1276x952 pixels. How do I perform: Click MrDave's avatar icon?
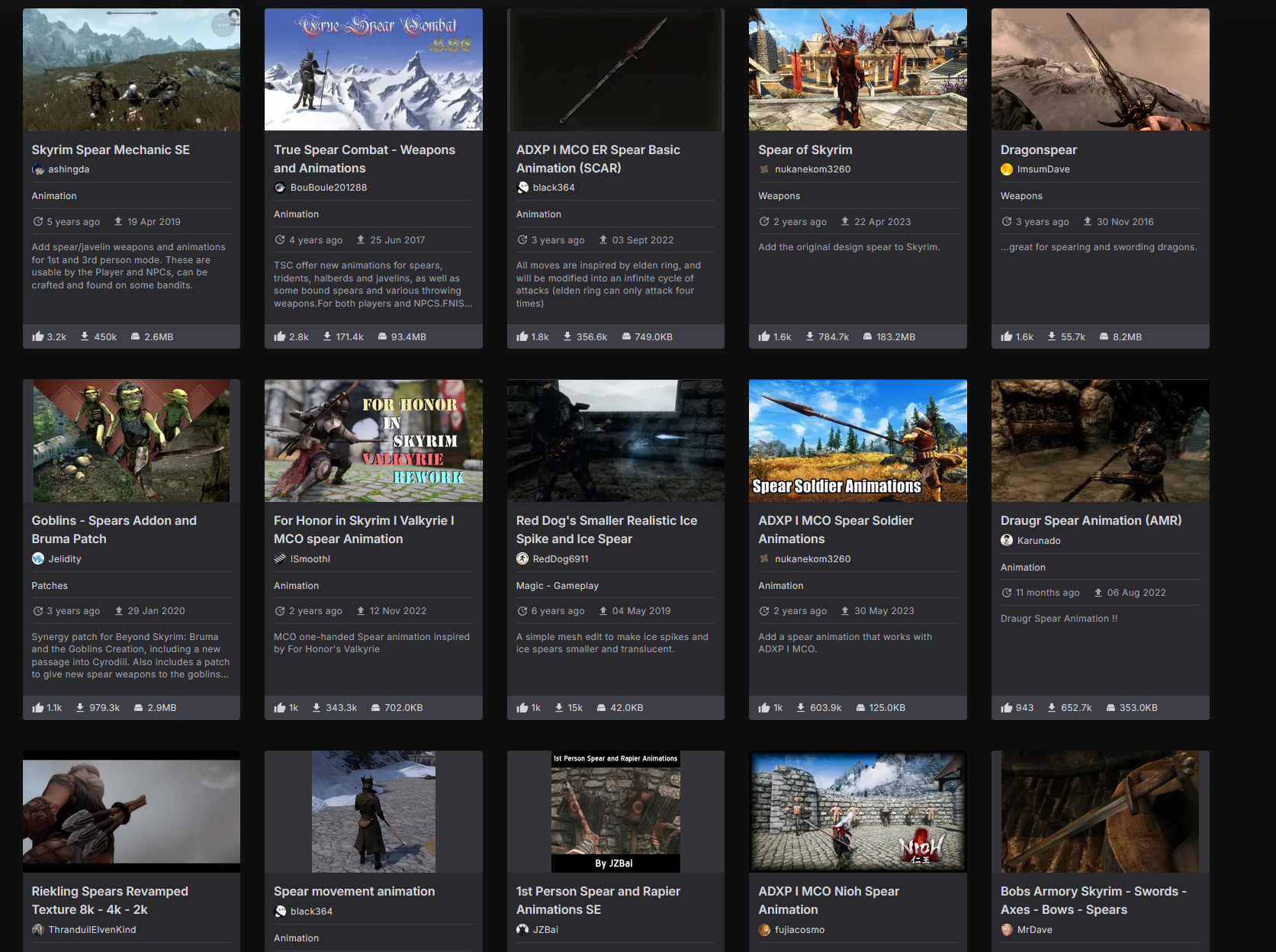(1007, 930)
